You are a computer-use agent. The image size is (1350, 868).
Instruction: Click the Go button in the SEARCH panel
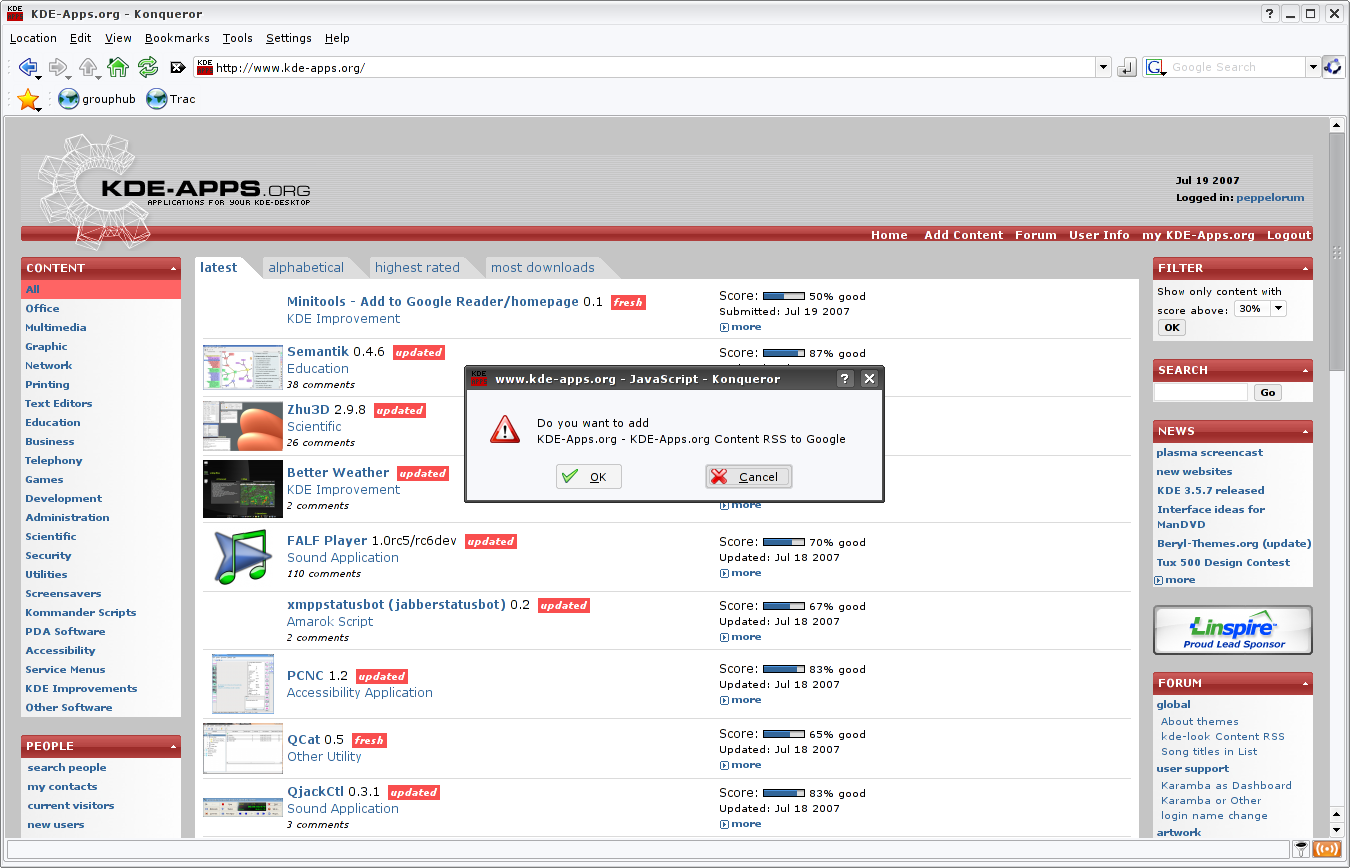click(x=1268, y=393)
